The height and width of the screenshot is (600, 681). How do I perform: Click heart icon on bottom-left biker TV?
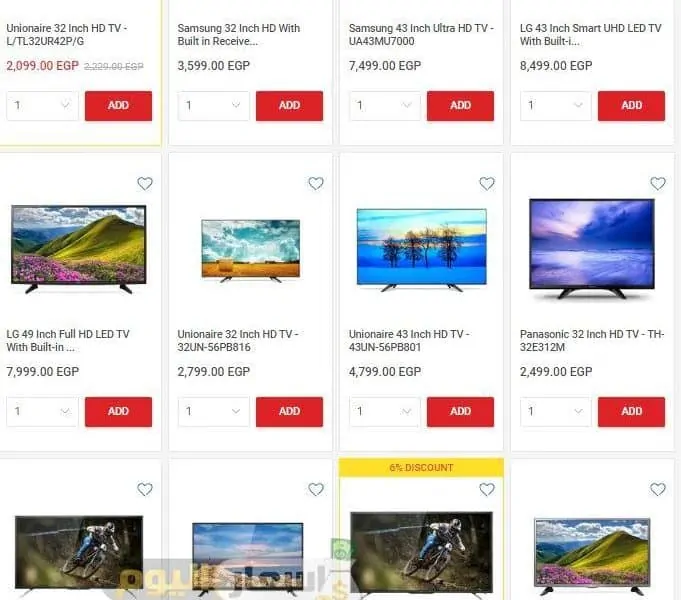[x=145, y=490]
